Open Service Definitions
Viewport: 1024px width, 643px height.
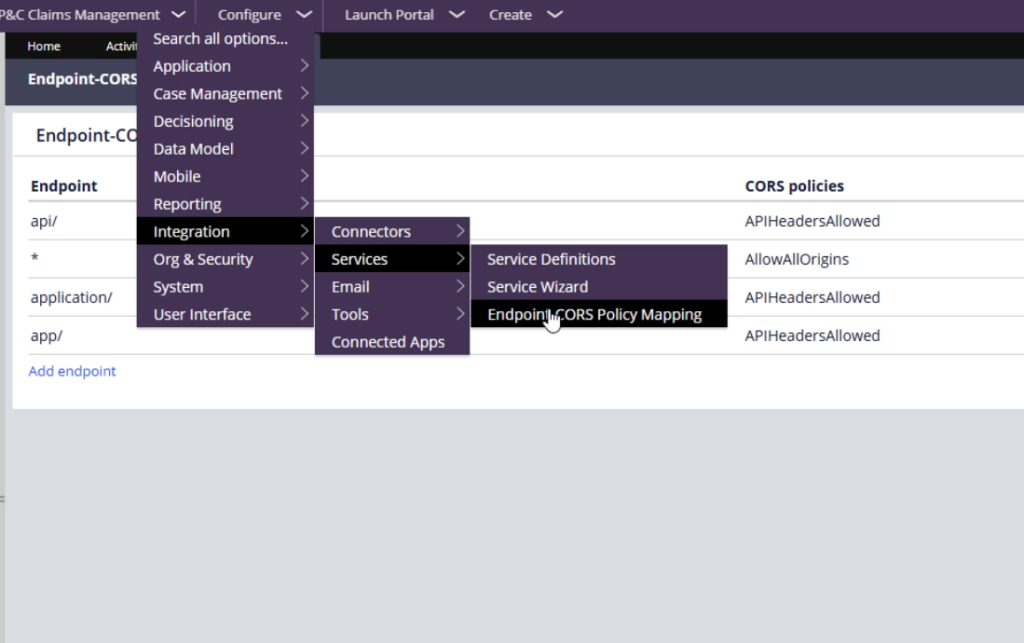(x=599, y=259)
